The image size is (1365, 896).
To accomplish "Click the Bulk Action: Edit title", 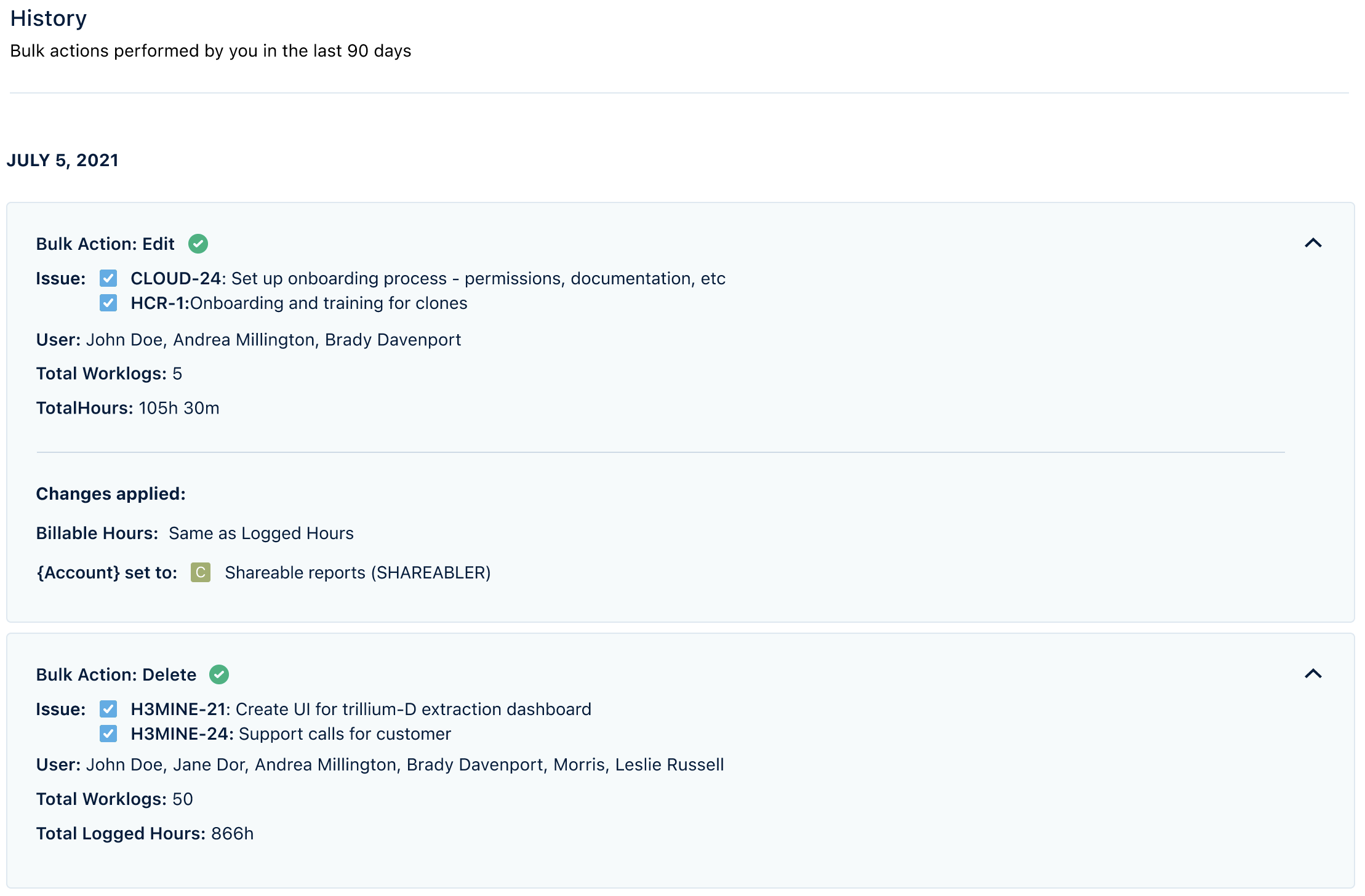I will point(105,244).
